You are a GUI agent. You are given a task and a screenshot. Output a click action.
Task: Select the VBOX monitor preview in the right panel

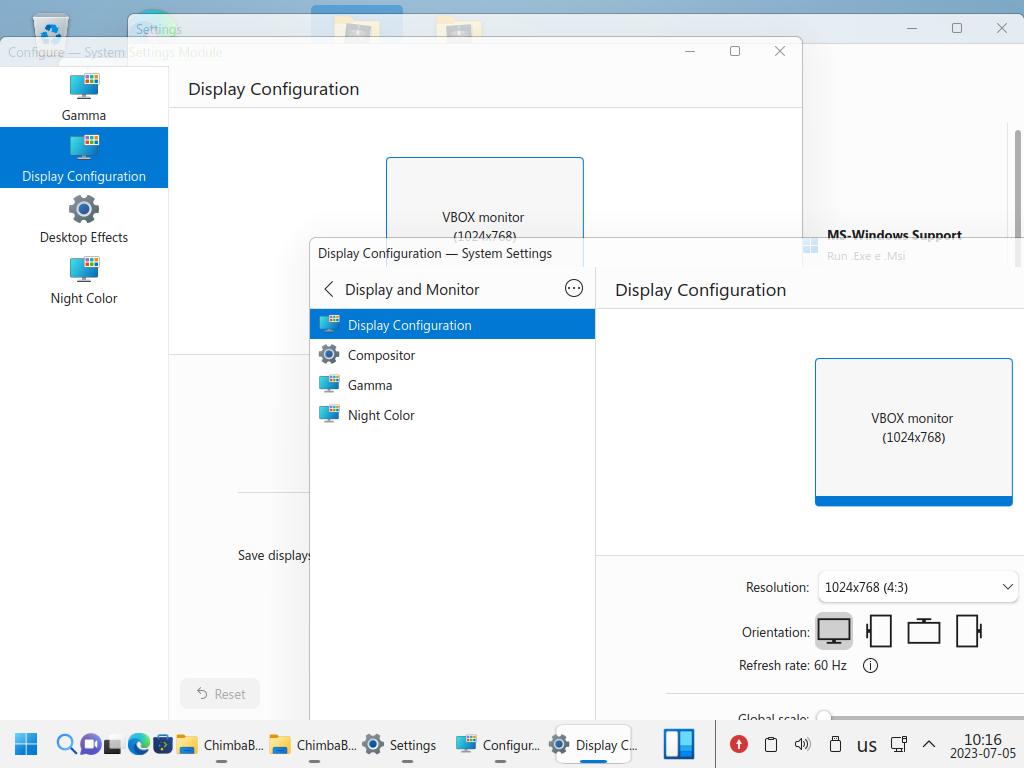(x=913, y=429)
